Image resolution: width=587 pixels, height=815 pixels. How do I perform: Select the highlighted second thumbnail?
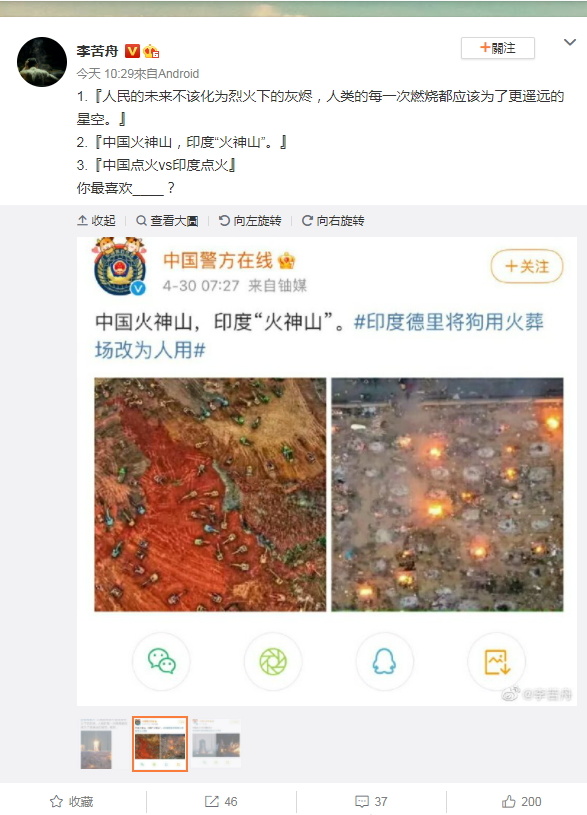pyautogui.click(x=160, y=743)
